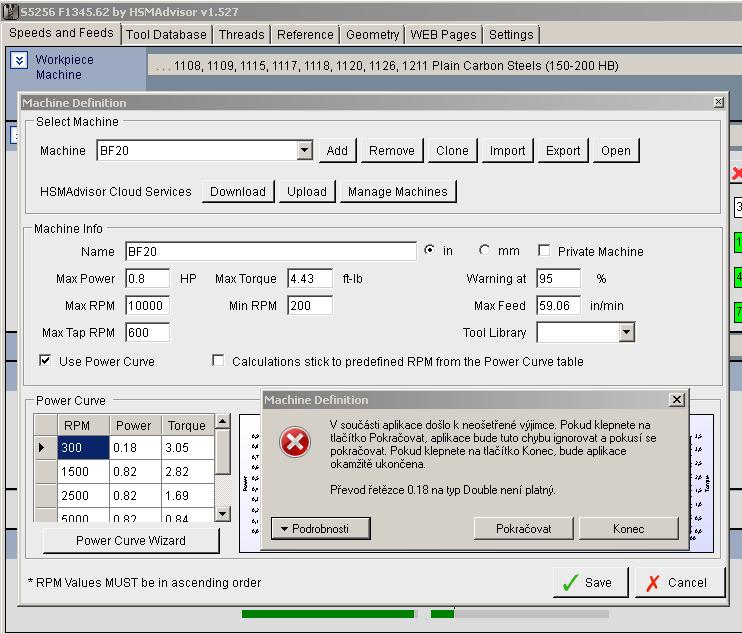Expand Podrobnosti error details
The width and height of the screenshot is (742, 634).
pos(320,528)
